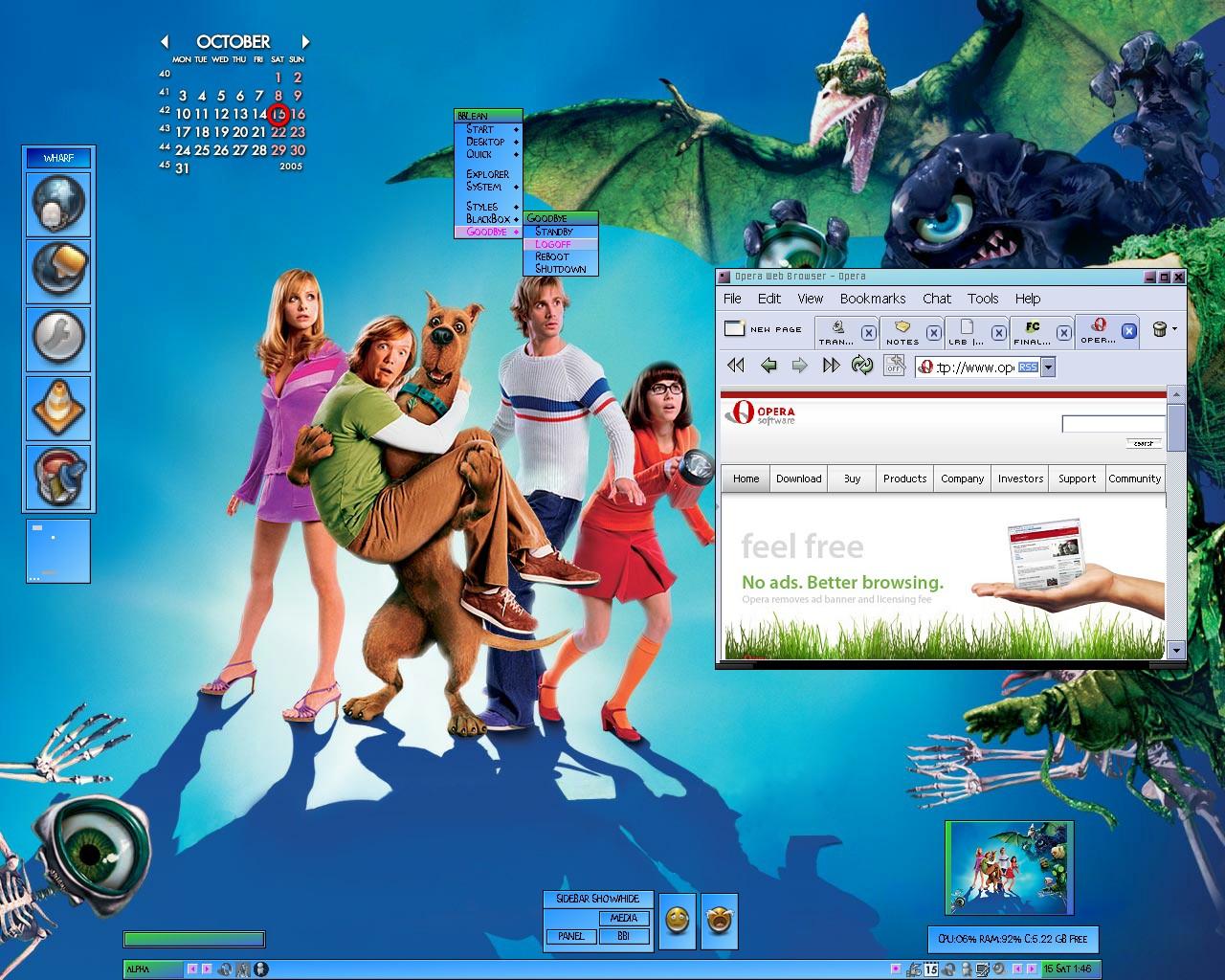This screenshot has width=1225, height=980.
Task: Click the taskbar clock showing 15 Sat 1:46
Action: pyautogui.click(x=1070, y=969)
